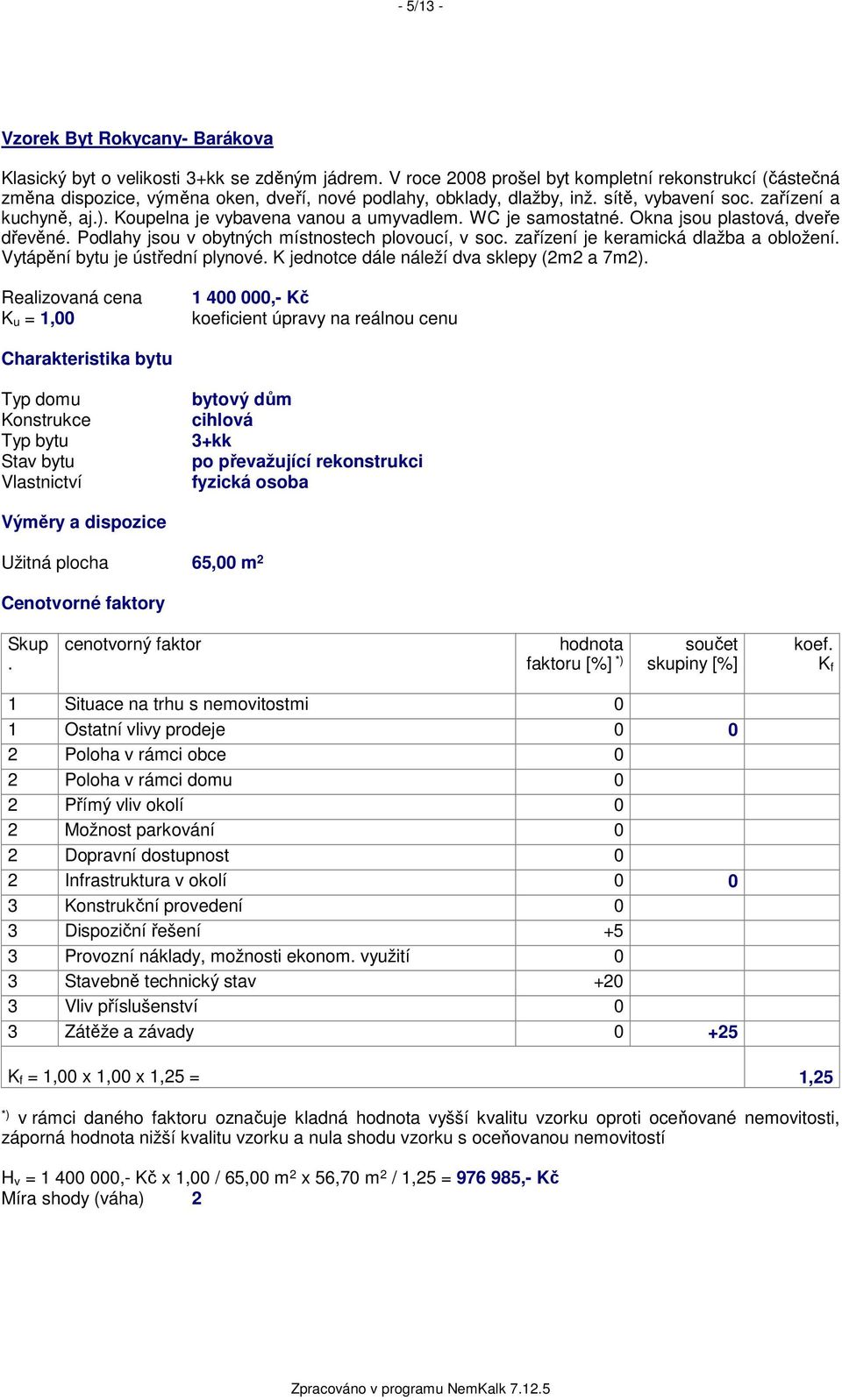The width and height of the screenshot is (842, 1400).
Task: Select the 'cihlová' construction value
Action: pyautogui.click(x=222, y=420)
